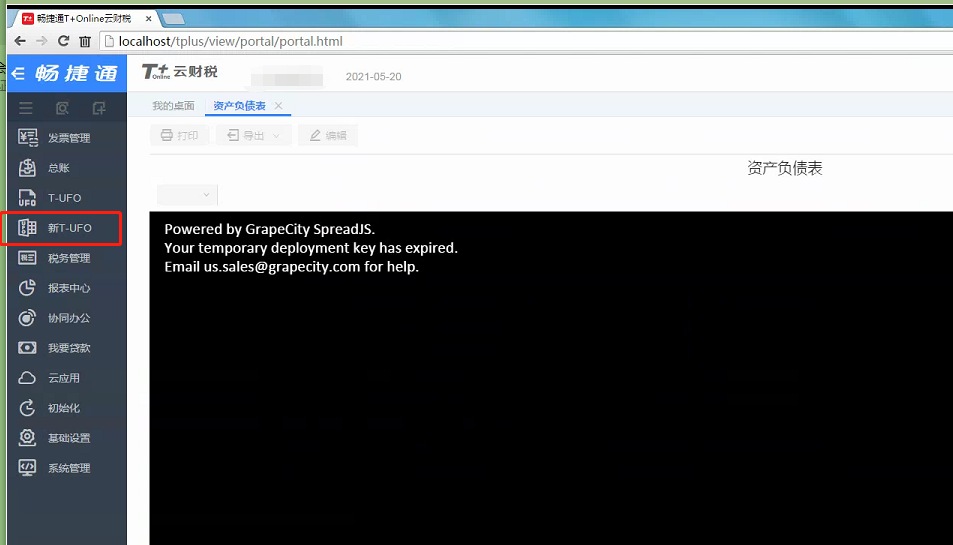Click the 资产负债表 report title
The width and height of the screenshot is (953, 545).
coord(785,168)
